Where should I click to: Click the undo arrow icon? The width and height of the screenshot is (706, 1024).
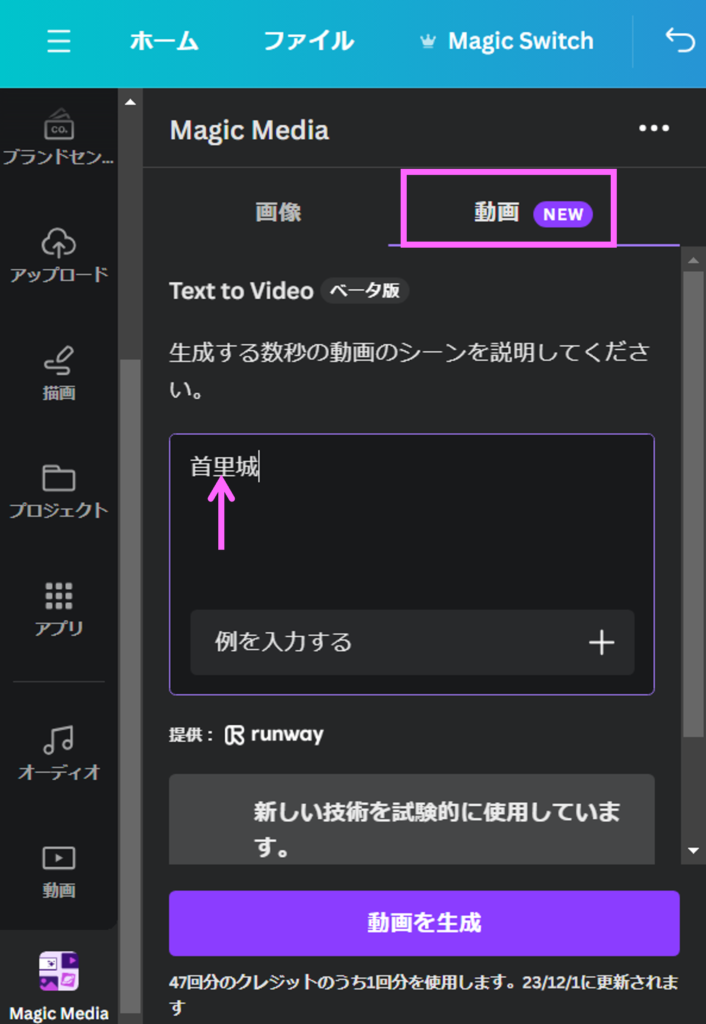pyautogui.click(x=680, y=40)
